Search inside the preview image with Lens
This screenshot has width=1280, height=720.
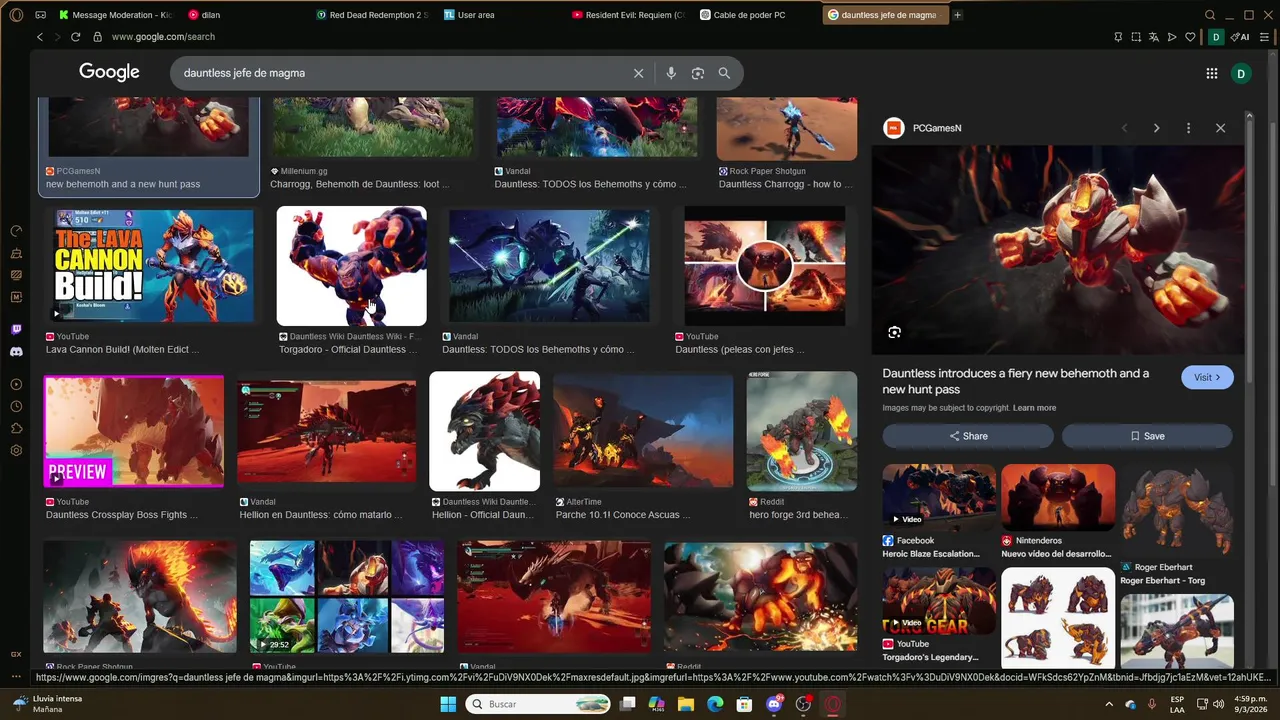[x=894, y=332]
